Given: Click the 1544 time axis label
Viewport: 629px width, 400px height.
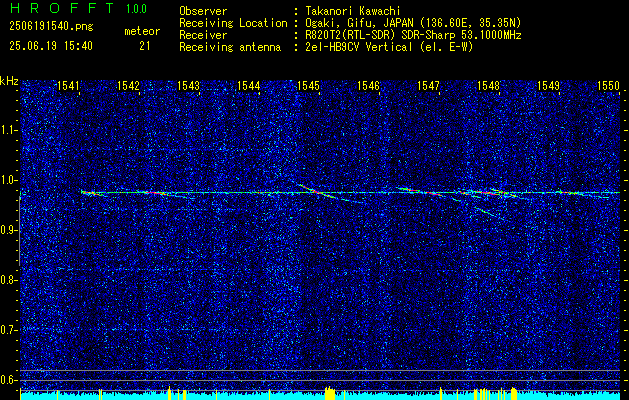Looking at the screenshot, I should tap(248, 85).
